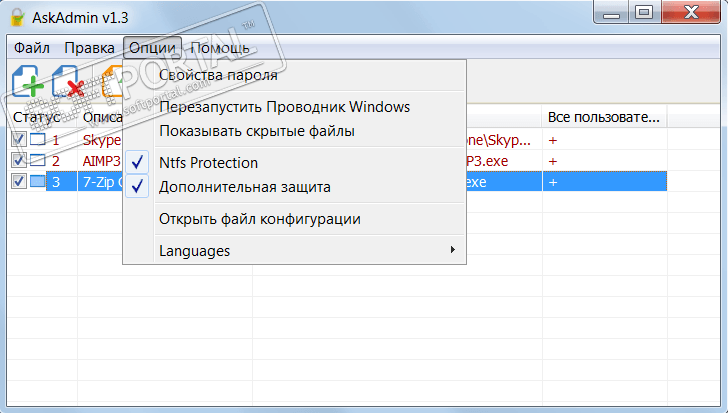Open the Правка menu
Viewport: 728px width, 413px height.
(x=89, y=48)
